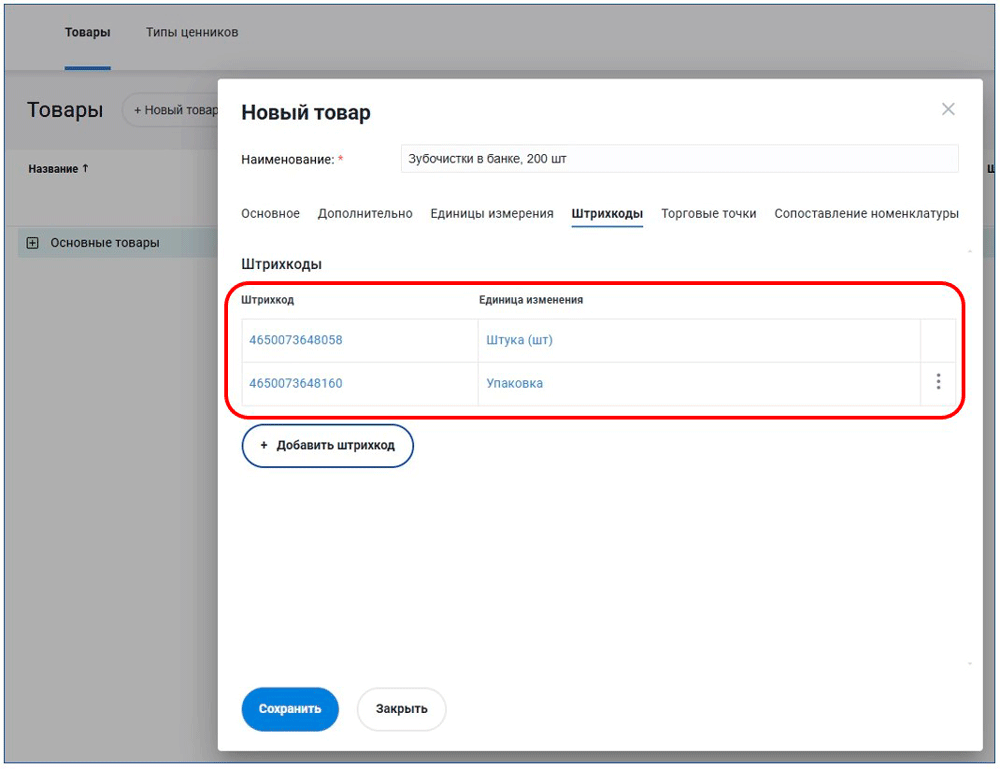Click the Наименование input field
The height and width of the screenshot is (769, 1000).
tap(678, 159)
